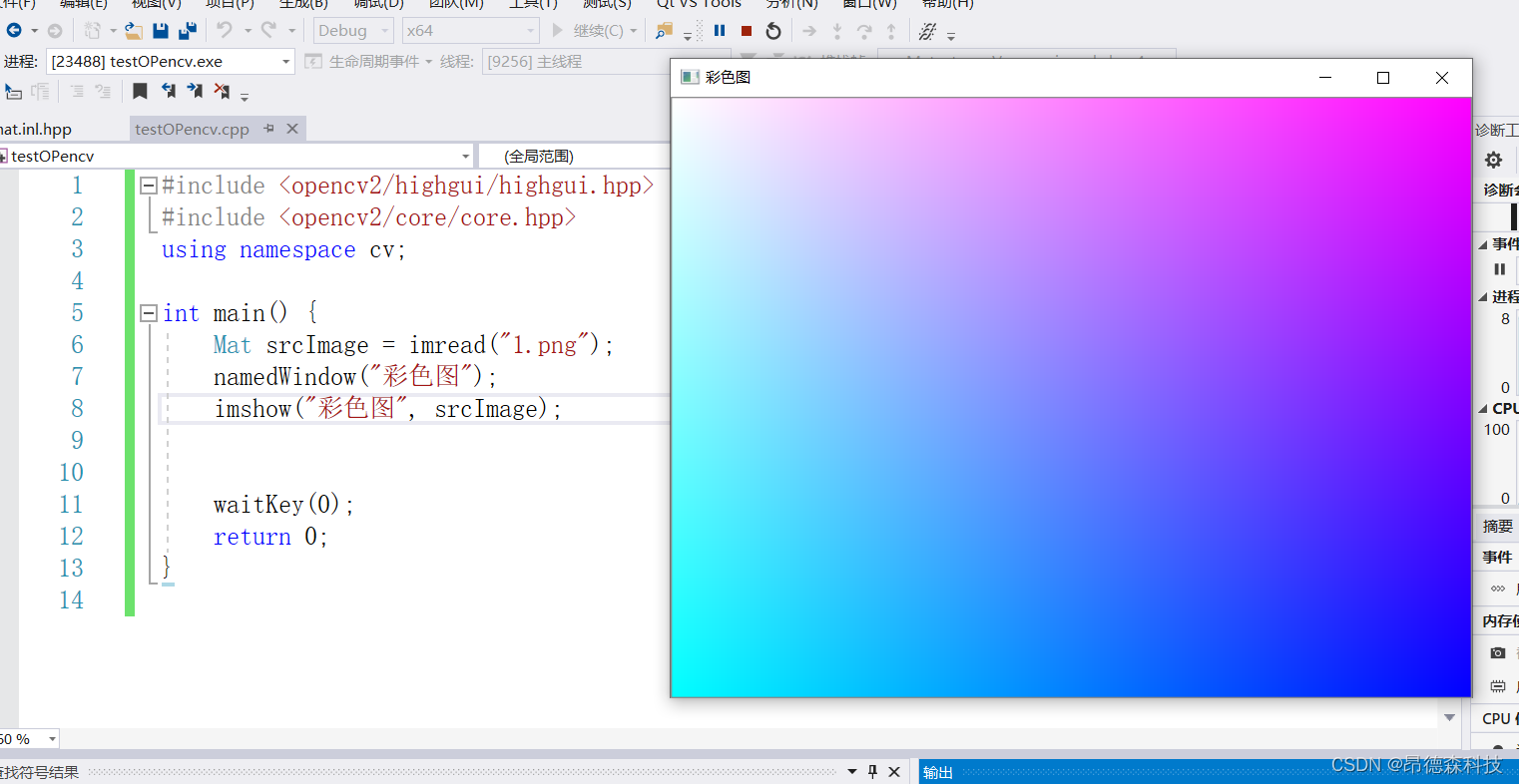Click the debug toolbar overflow options arrow

pos(951,35)
